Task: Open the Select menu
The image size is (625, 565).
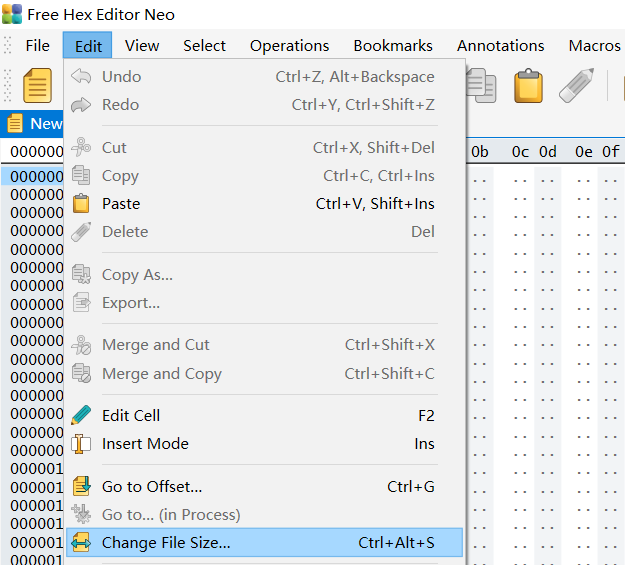Action: pyautogui.click(x=204, y=45)
